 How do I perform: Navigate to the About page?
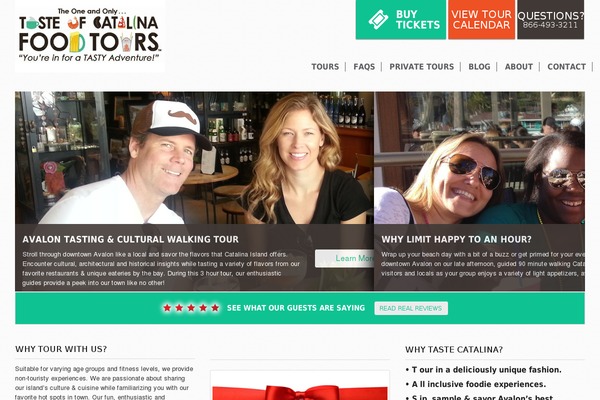point(519,67)
